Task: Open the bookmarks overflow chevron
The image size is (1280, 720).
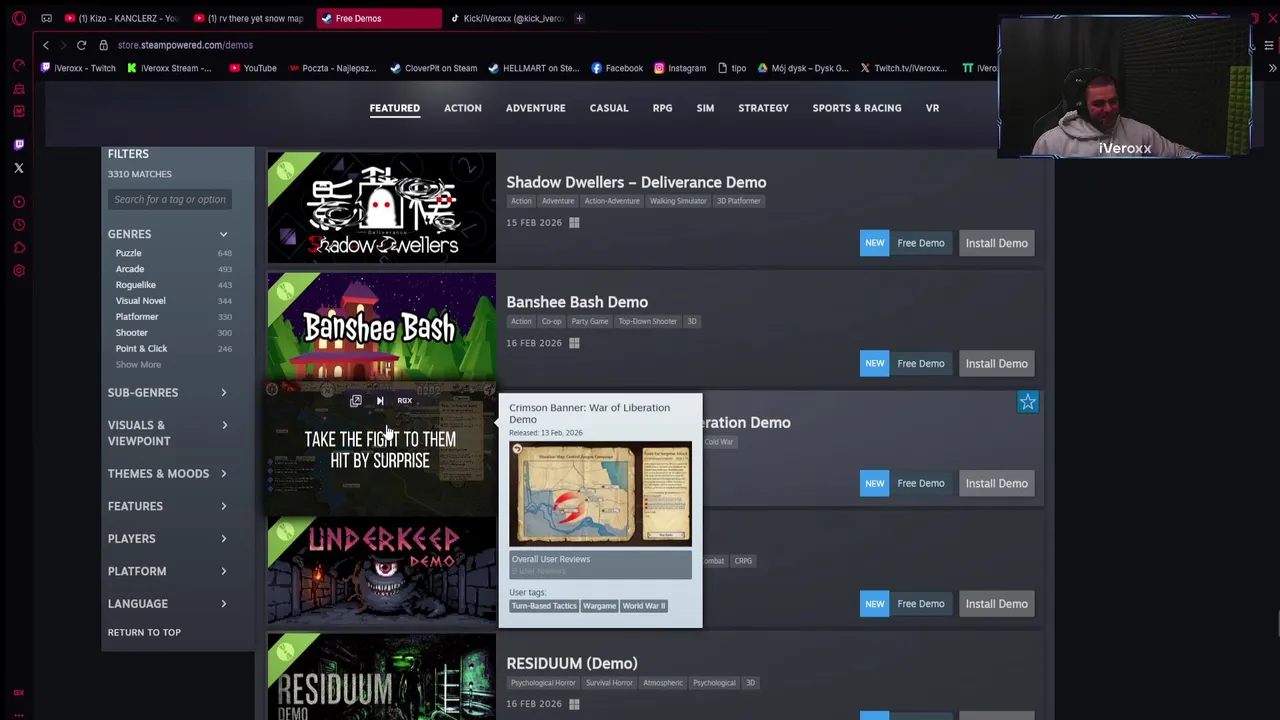Action: [x=1272, y=68]
